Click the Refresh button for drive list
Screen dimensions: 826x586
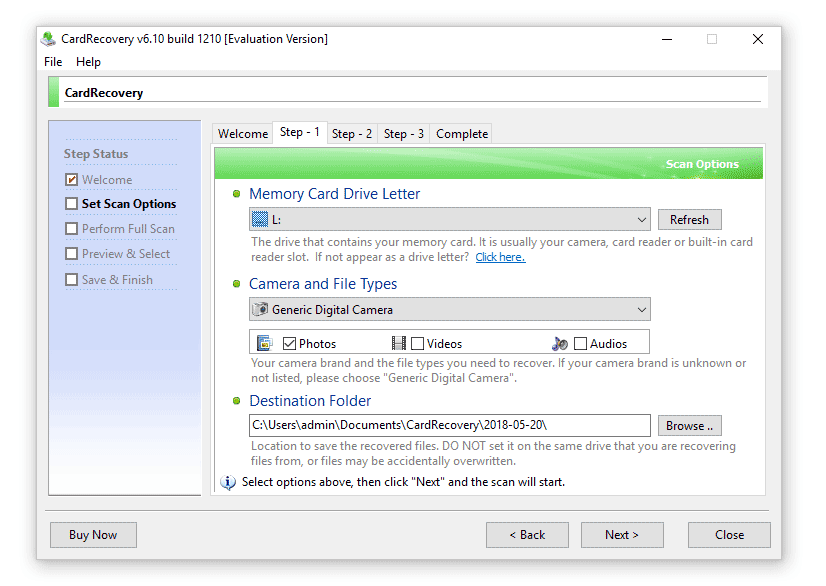[689, 220]
